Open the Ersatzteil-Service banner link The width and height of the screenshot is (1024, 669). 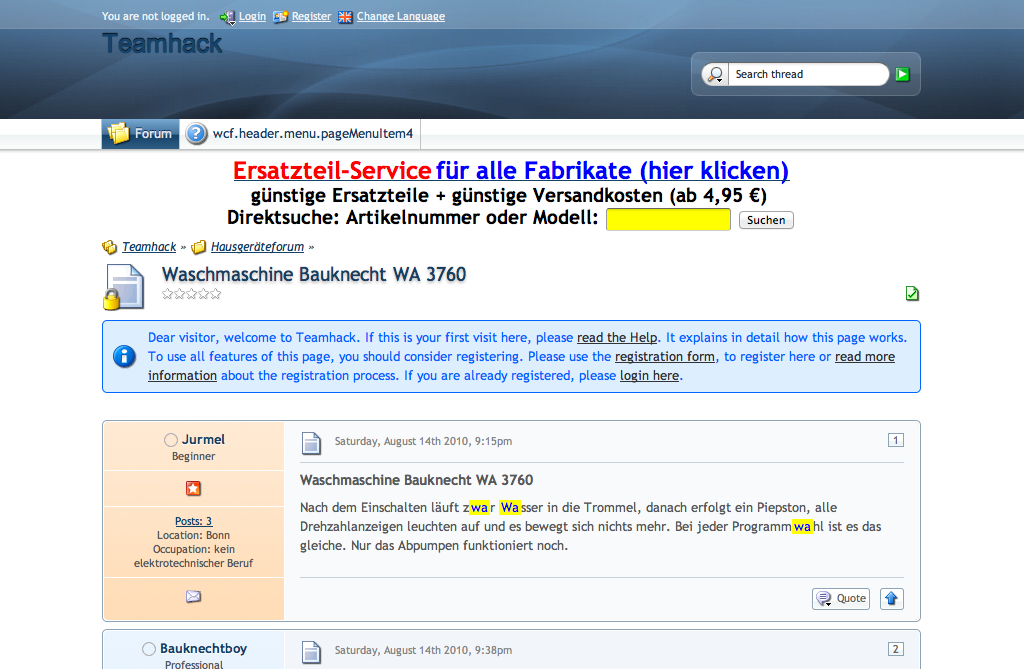511,171
